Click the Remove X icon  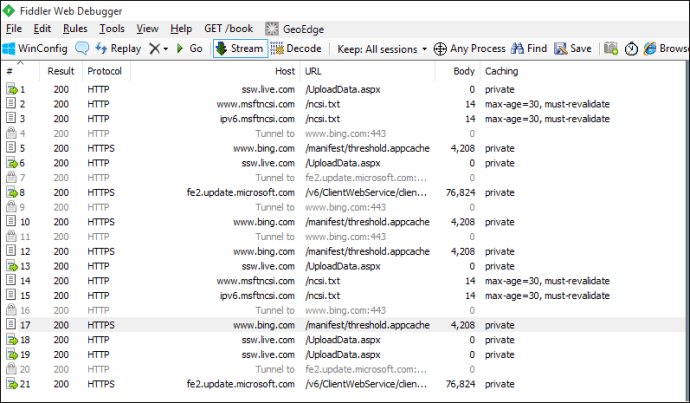[x=154, y=48]
